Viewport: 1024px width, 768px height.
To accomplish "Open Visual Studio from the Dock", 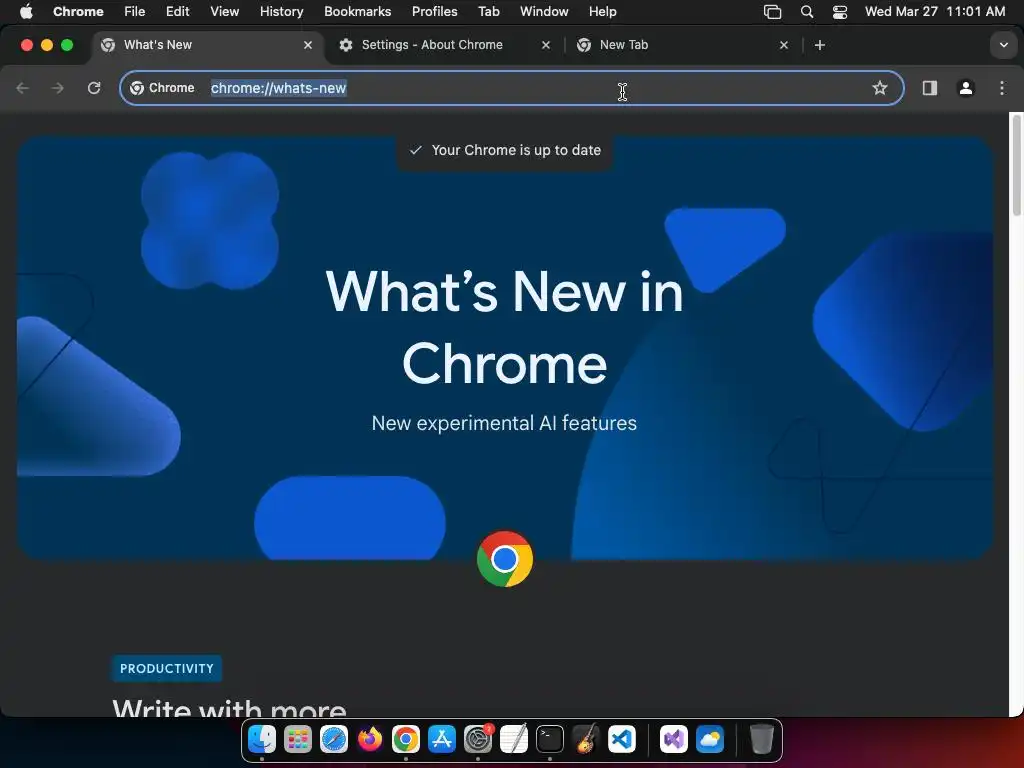I will pos(673,739).
